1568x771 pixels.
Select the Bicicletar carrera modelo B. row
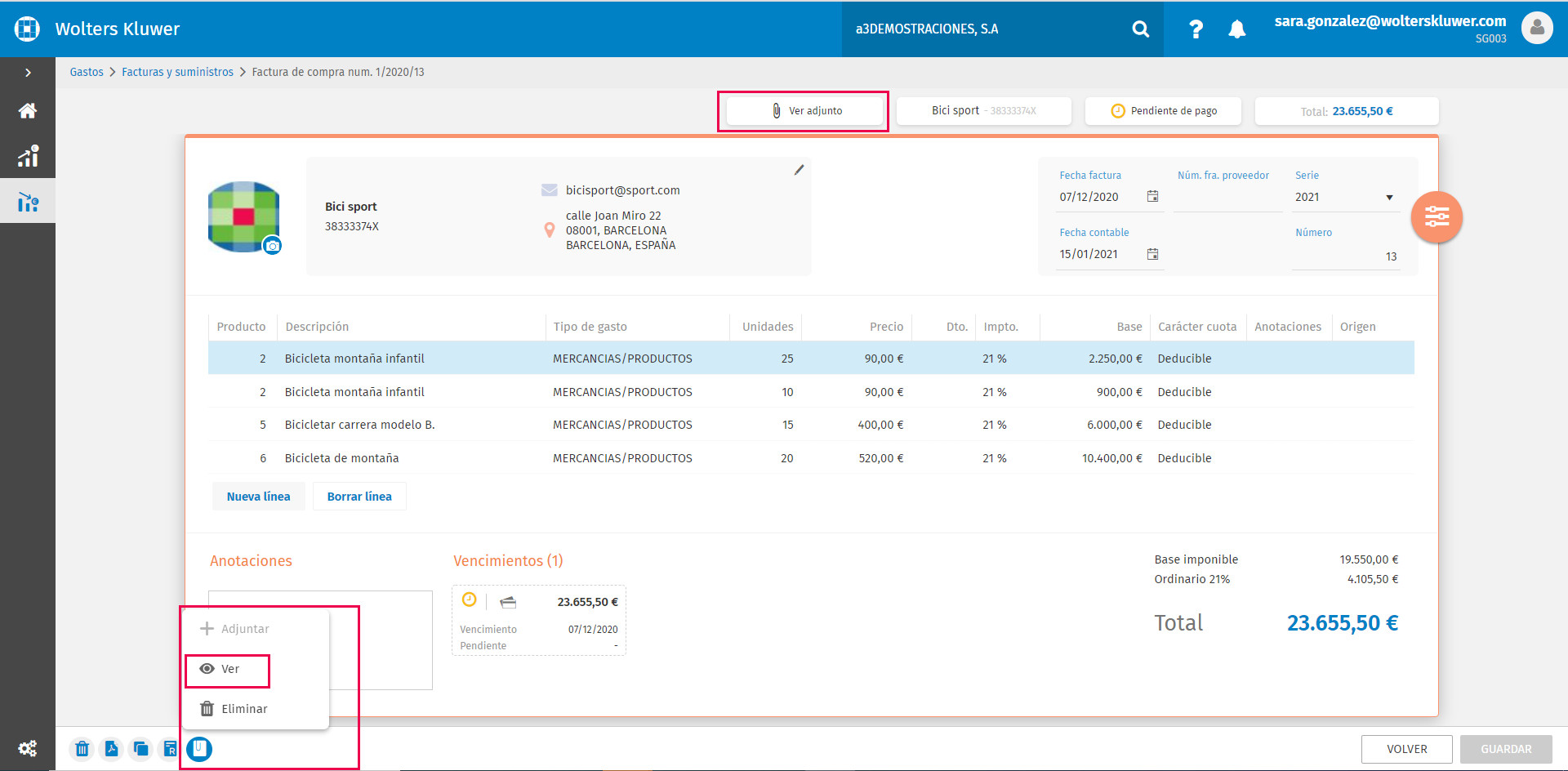click(x=811, y=425)
